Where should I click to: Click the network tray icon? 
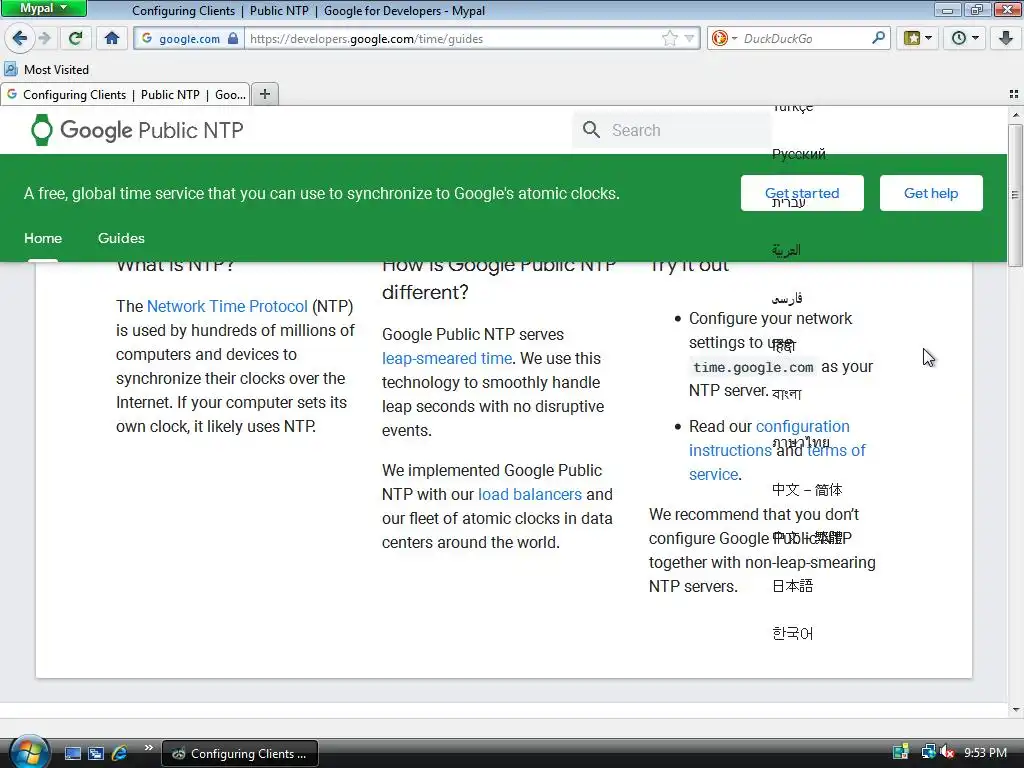coord(928,752)
